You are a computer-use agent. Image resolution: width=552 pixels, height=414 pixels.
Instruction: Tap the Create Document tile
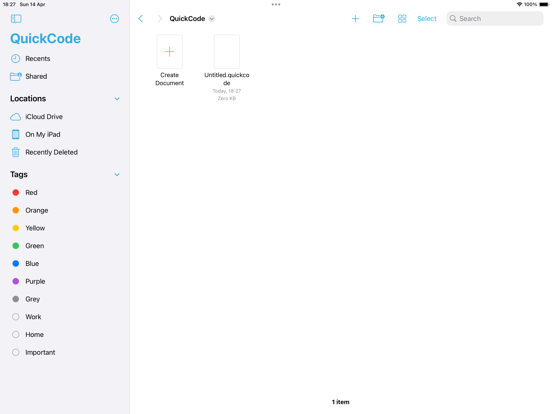(x=170, y=52)
